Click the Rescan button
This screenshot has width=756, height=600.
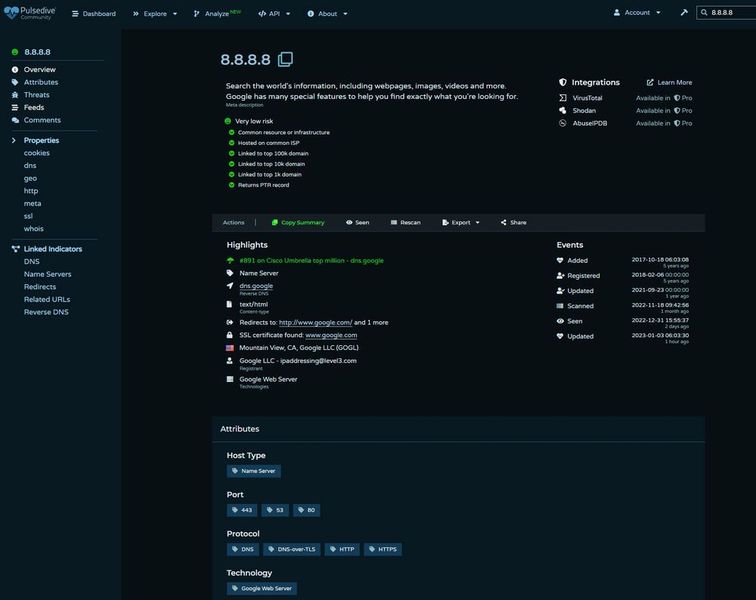[405, 222]
